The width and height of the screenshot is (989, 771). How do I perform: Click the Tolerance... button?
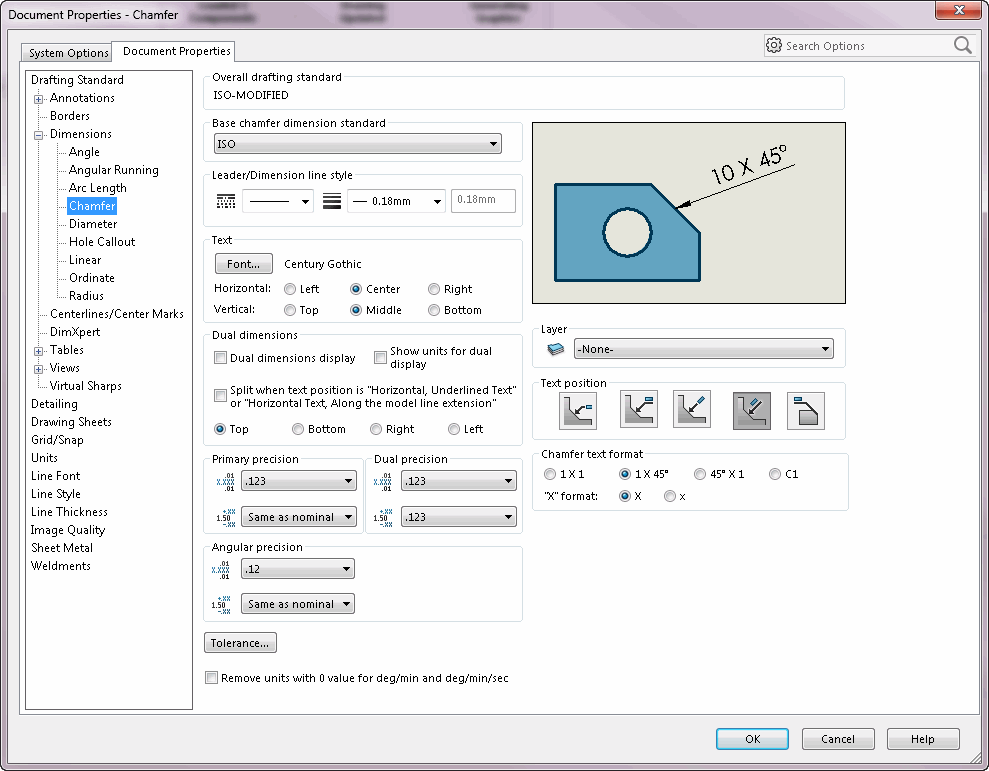tap(240, 643)
